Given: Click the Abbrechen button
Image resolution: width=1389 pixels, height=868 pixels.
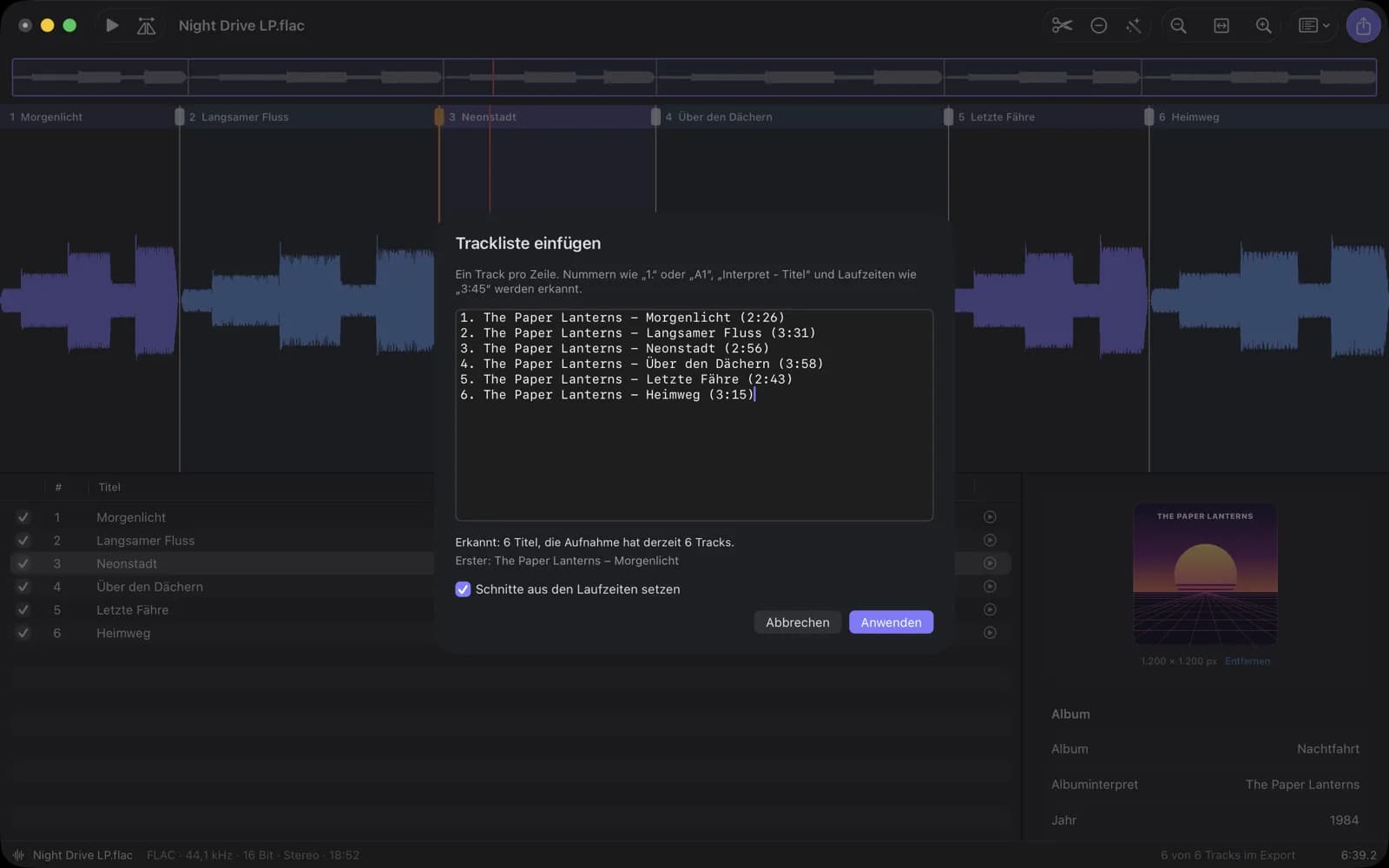Looking at the screenshot, I should pos(797,622).
